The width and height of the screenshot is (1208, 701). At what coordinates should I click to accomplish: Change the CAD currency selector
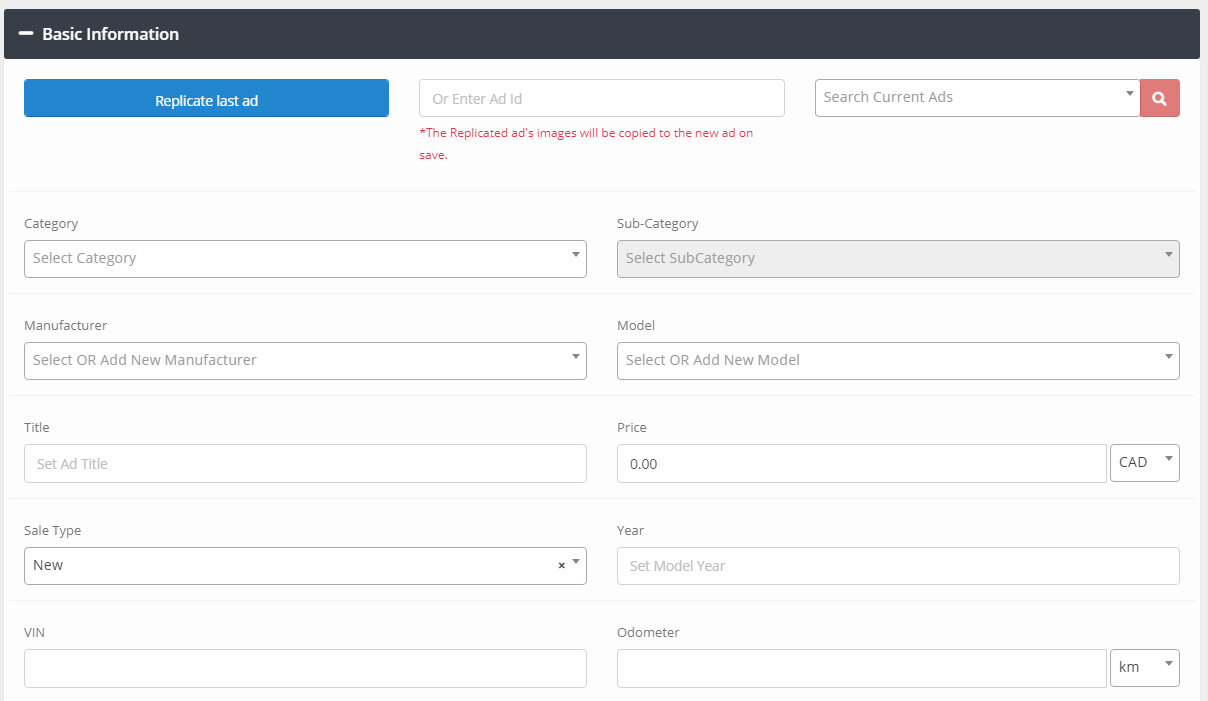(1144, 463)
